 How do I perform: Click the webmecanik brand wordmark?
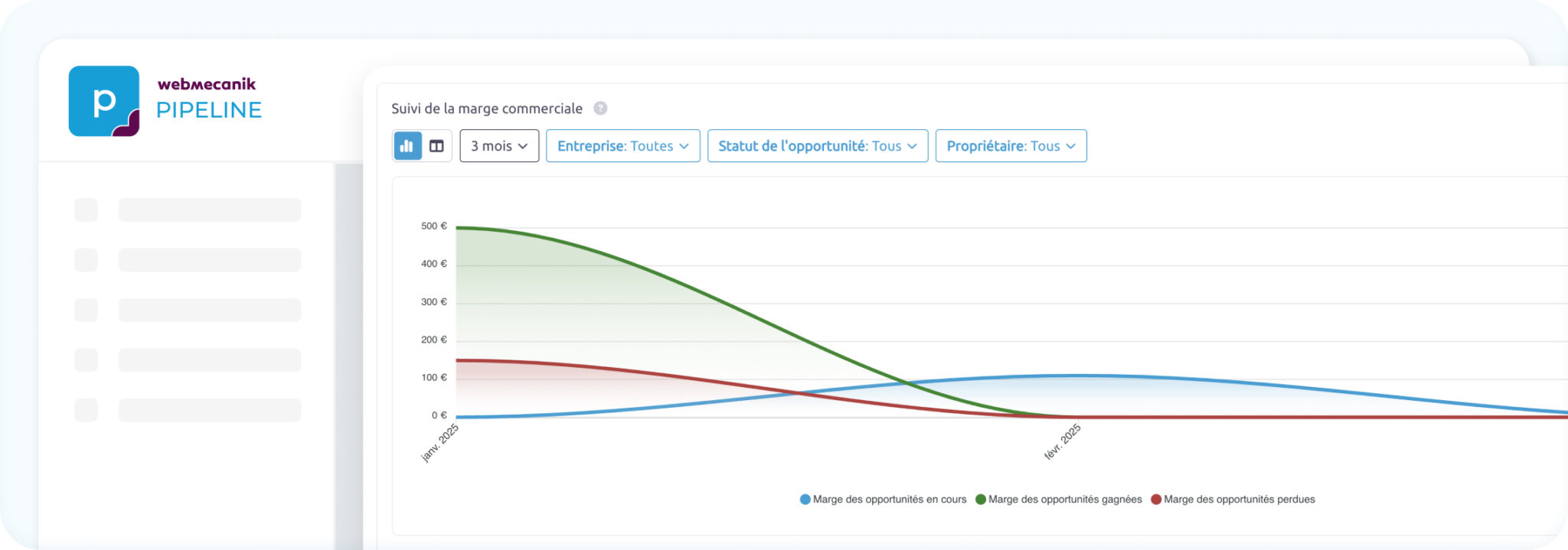tap(207, 84)
